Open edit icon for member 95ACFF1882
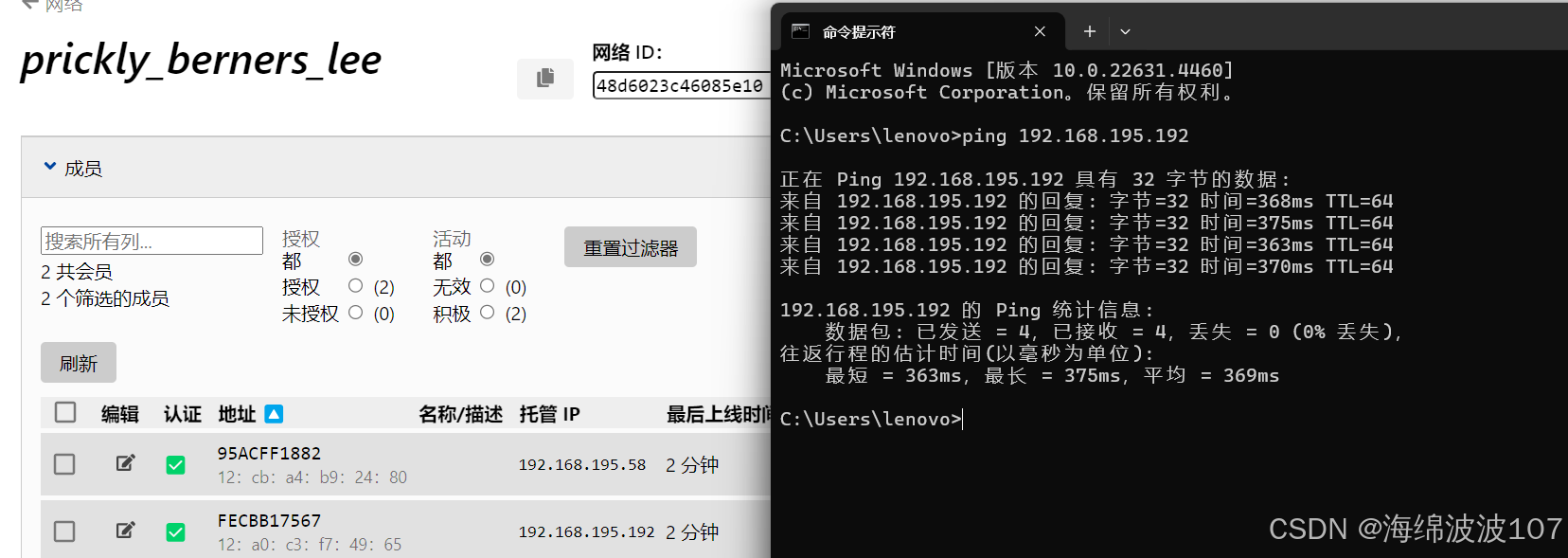This screenshot has height=558, width=1568. coord(125,463)
